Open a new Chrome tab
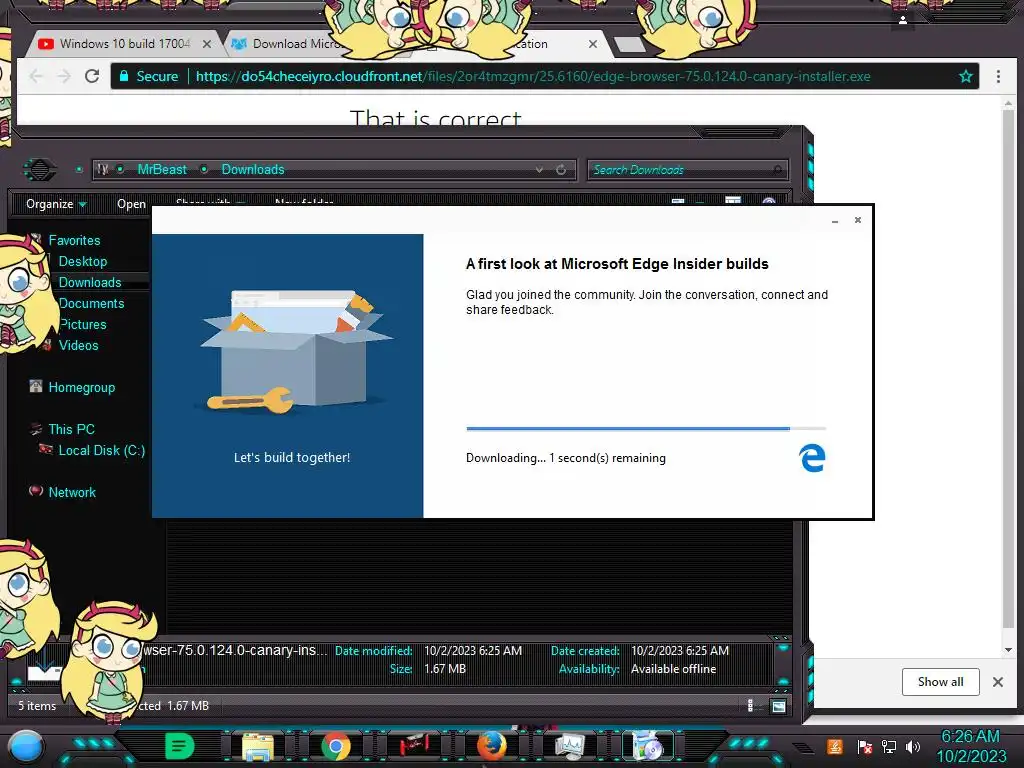Viewport: 1024px width, 768px height. coord(630,44)
